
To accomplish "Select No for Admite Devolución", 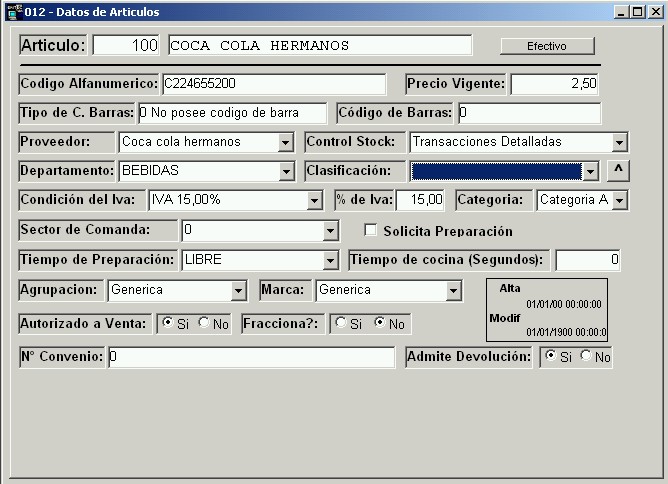I will pyautogui.click(x=586, y=355).
